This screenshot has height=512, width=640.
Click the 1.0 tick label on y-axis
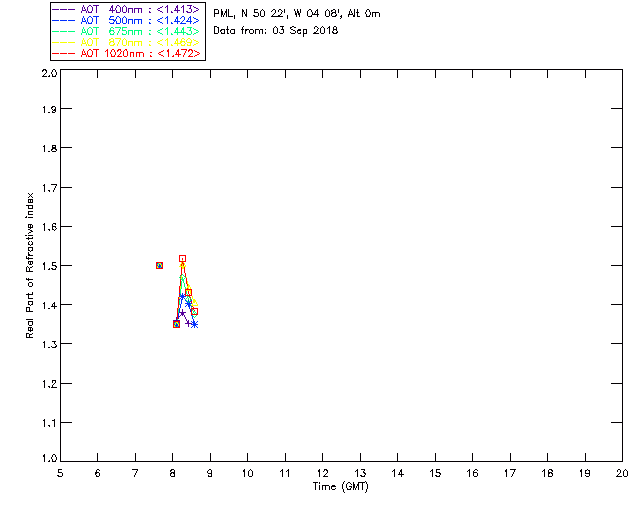[x=49, y=459]
